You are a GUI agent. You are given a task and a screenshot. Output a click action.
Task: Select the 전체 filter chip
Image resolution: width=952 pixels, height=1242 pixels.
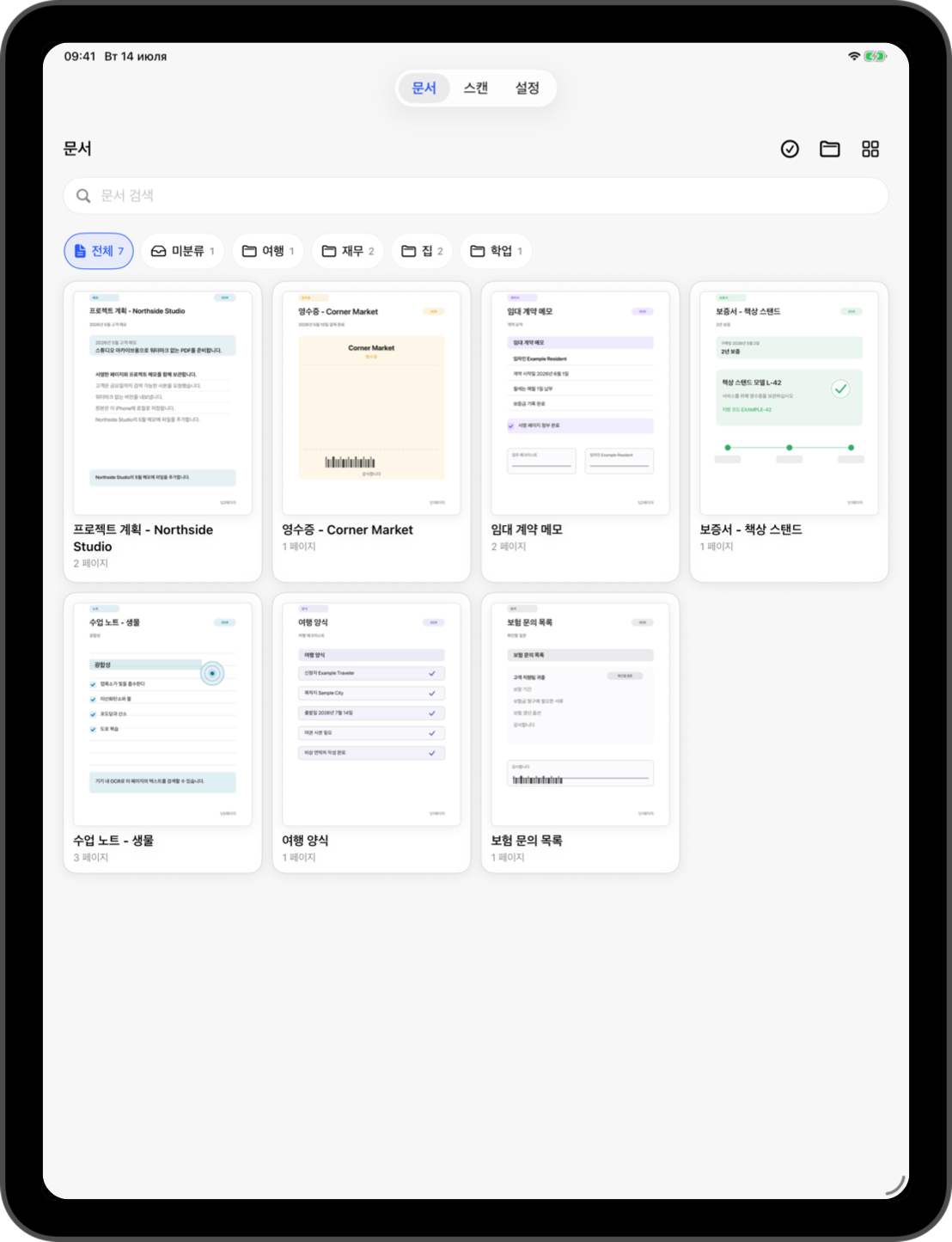pos(99,251)
